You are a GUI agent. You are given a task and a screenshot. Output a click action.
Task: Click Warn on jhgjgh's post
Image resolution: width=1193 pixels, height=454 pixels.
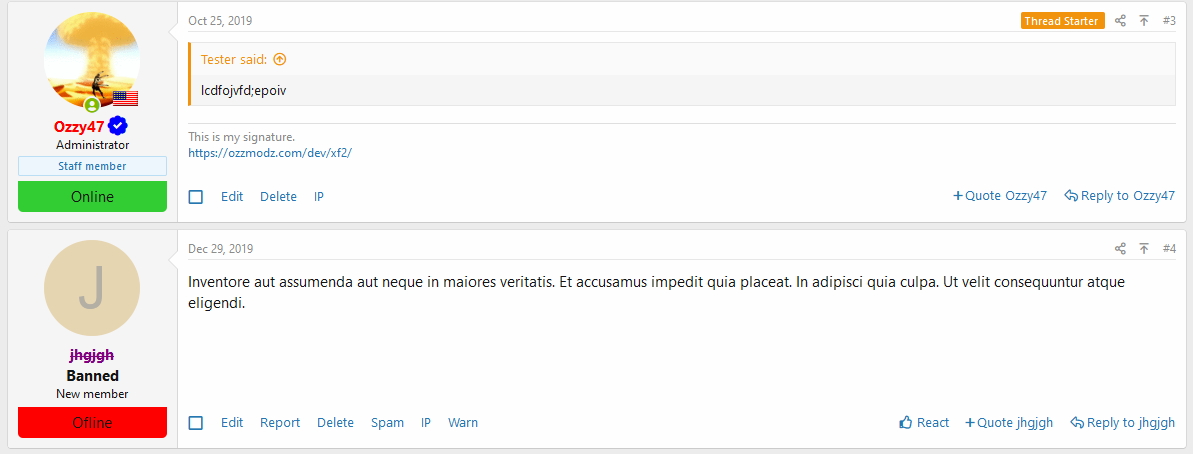point(463,423)
